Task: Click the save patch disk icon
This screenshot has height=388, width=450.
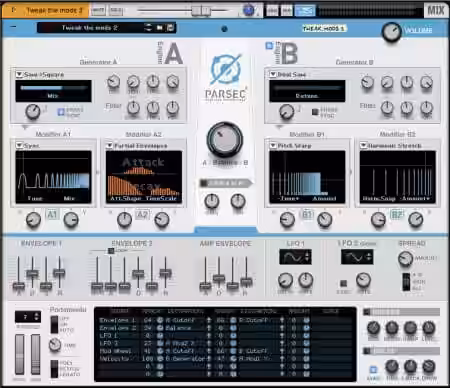Action: (170, 28)
